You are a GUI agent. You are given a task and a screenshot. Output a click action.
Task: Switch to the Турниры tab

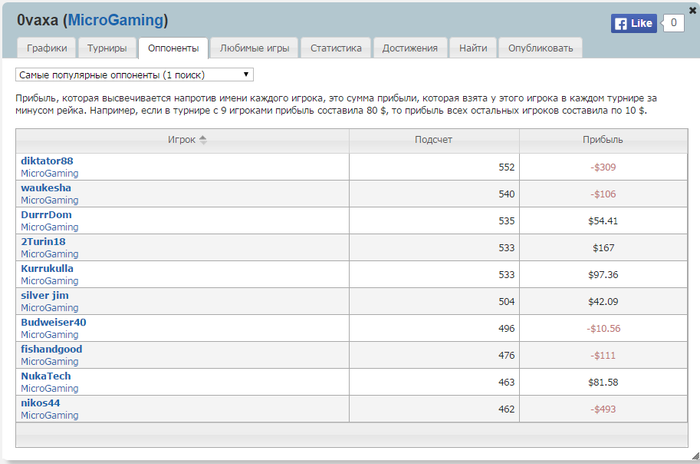(107, 48)
